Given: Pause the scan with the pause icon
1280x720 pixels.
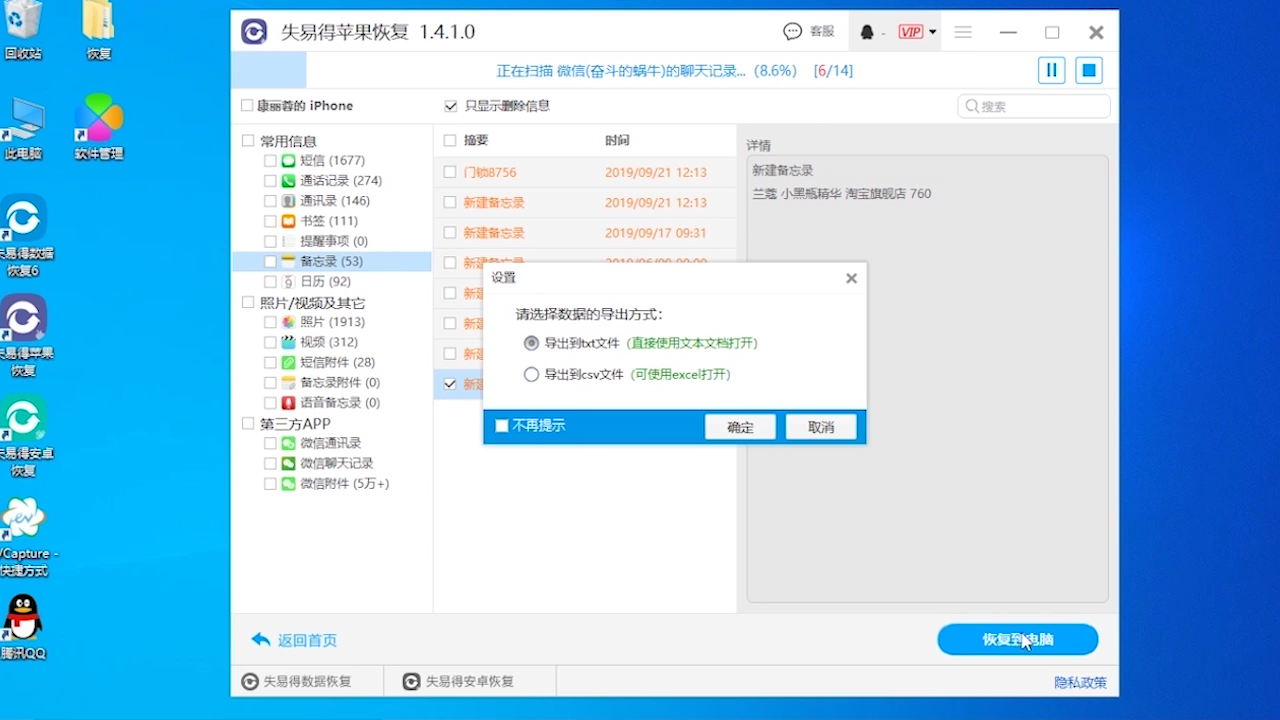Looking at the screenshot, I should point(1051,70).
